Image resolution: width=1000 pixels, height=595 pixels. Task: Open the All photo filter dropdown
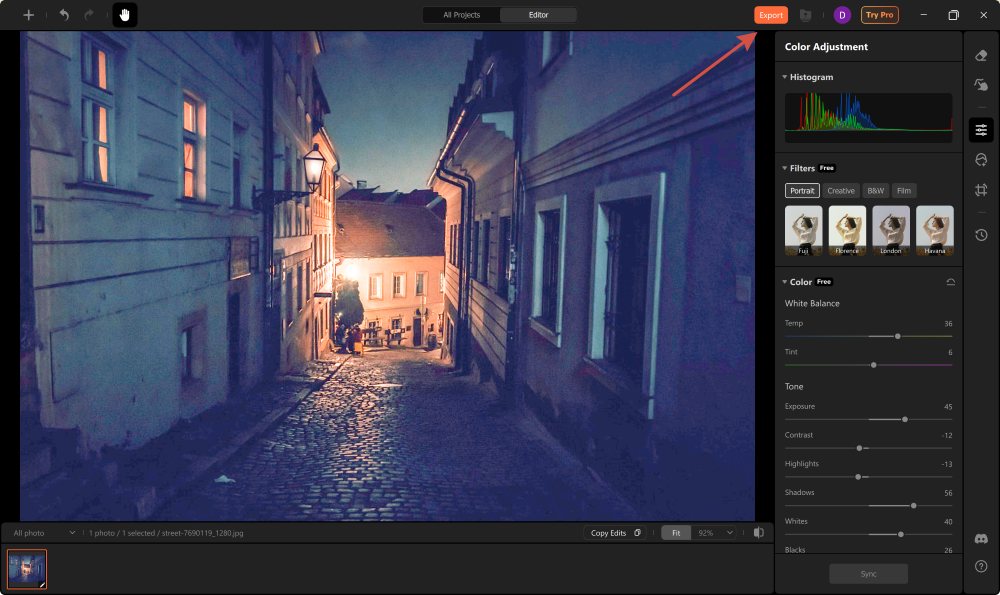click(x=44, y=533)
